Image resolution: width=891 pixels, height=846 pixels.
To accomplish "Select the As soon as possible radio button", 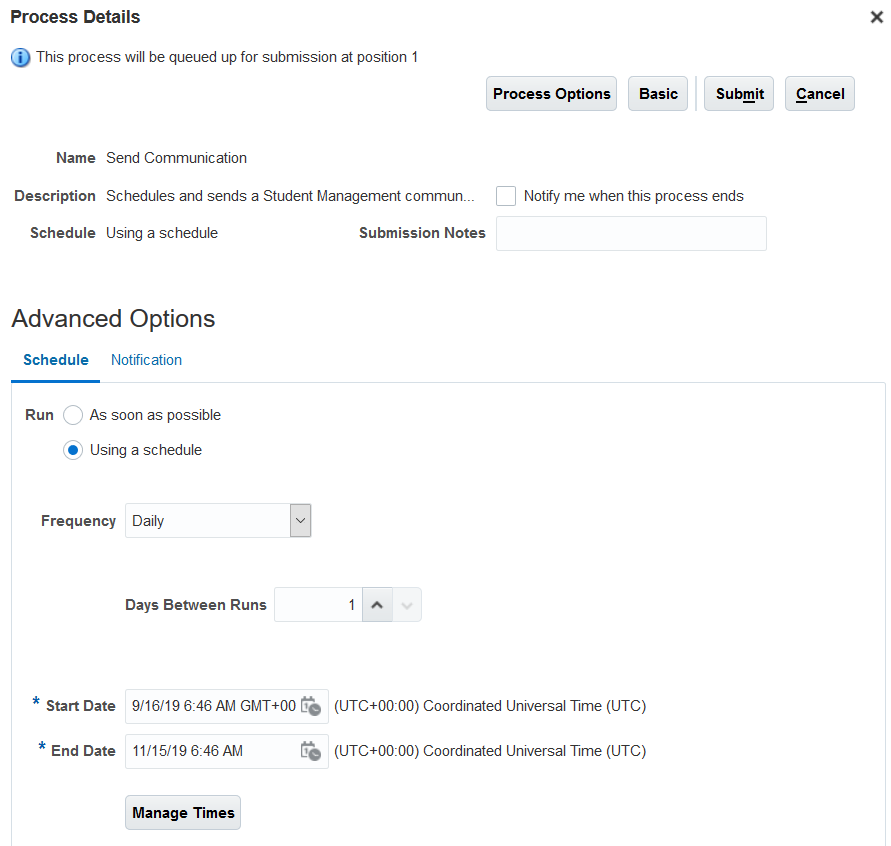I will (72, 415).
